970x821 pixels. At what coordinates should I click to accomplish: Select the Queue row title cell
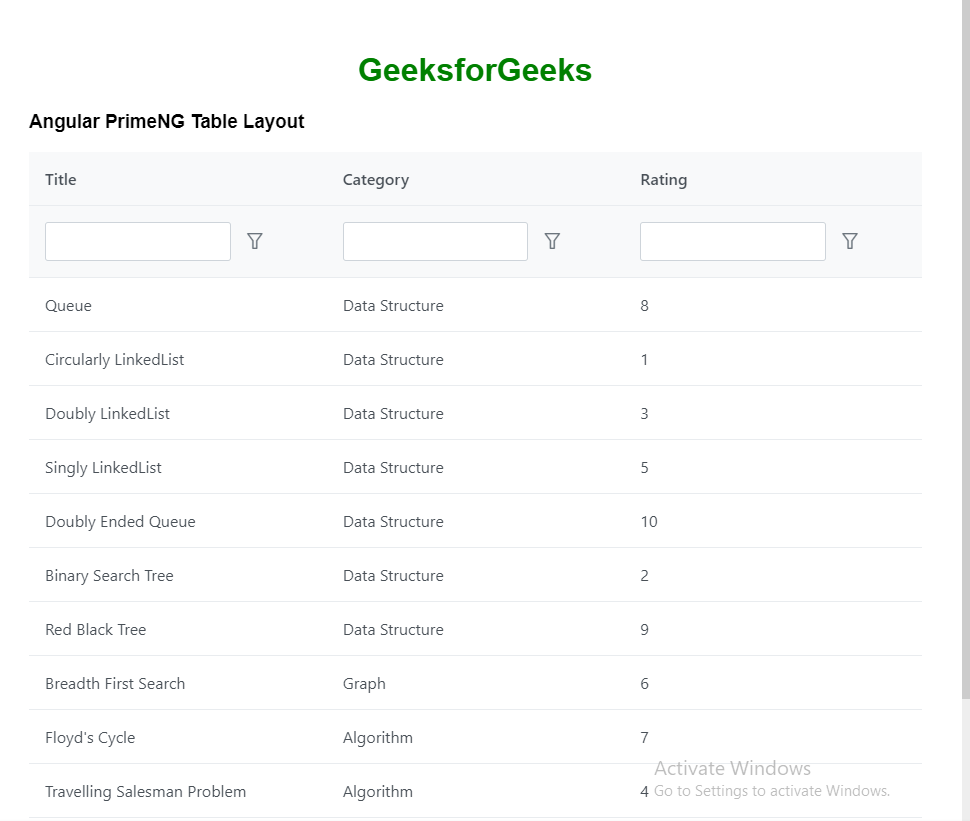pos(69,306)
